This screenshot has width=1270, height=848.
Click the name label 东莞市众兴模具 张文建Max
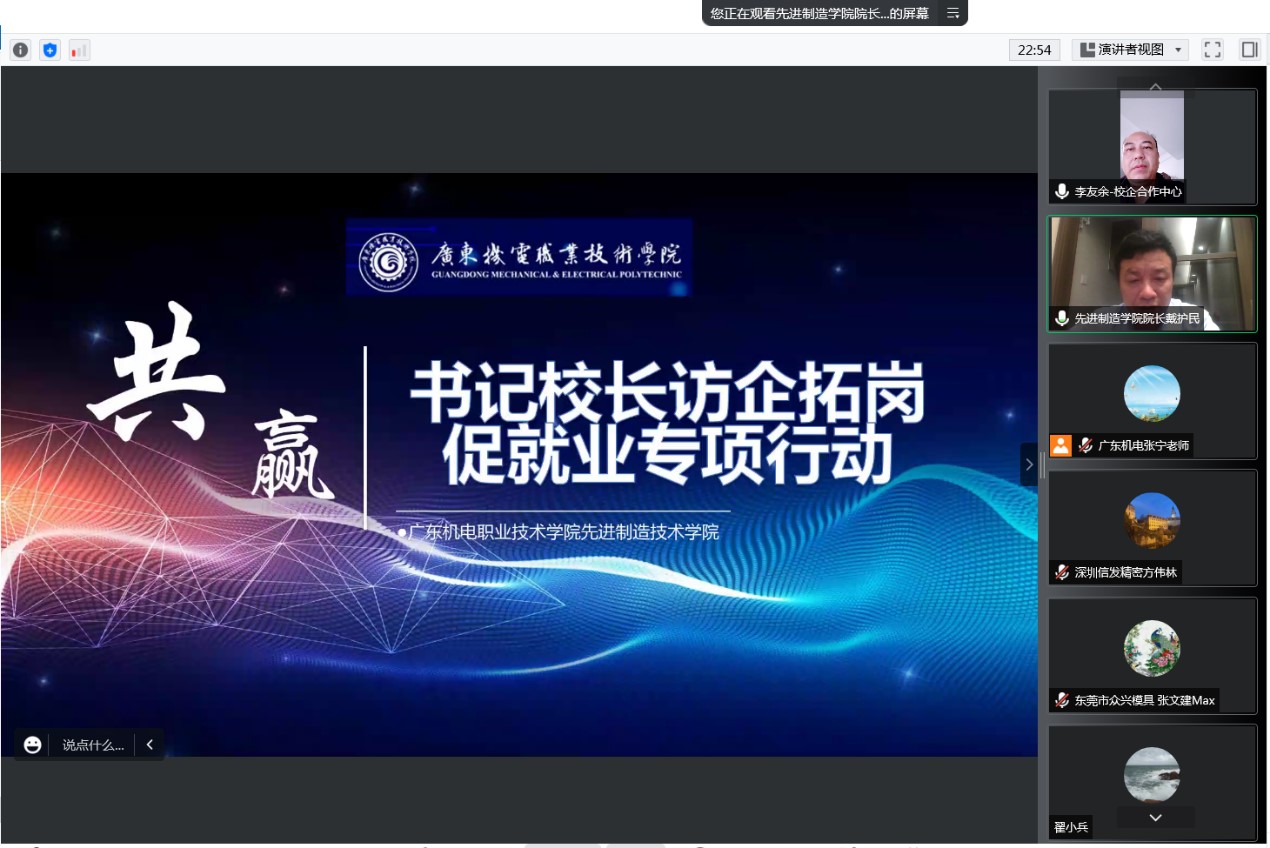(1144, 700)
